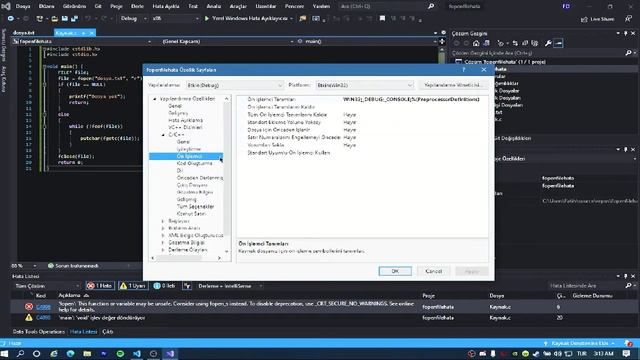The height and width of the screenshot is (360, 640).
Task: Open the Debug configuration dropdown in toolbar
Action: [x=133, y=18]
